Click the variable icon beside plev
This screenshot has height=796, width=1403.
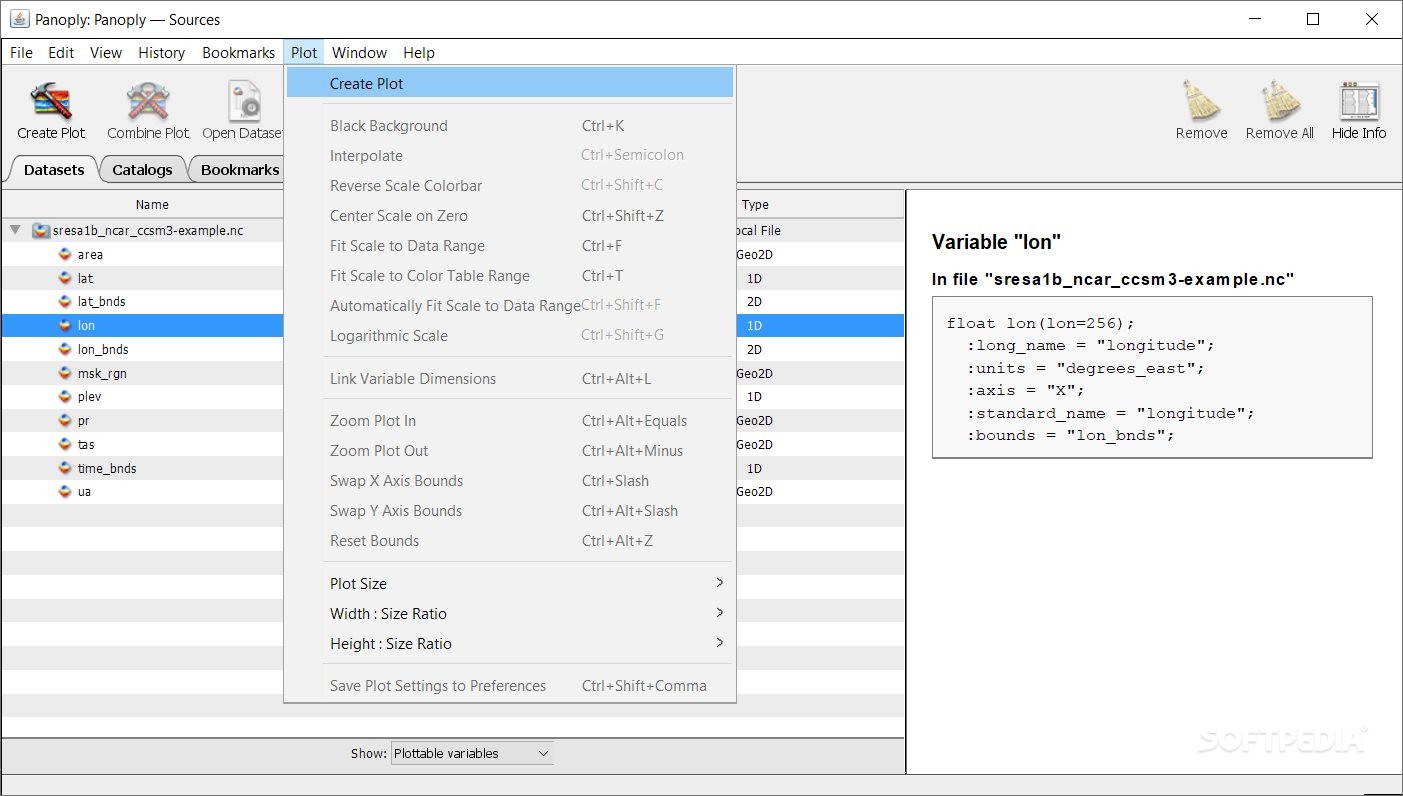coord(66,397)
